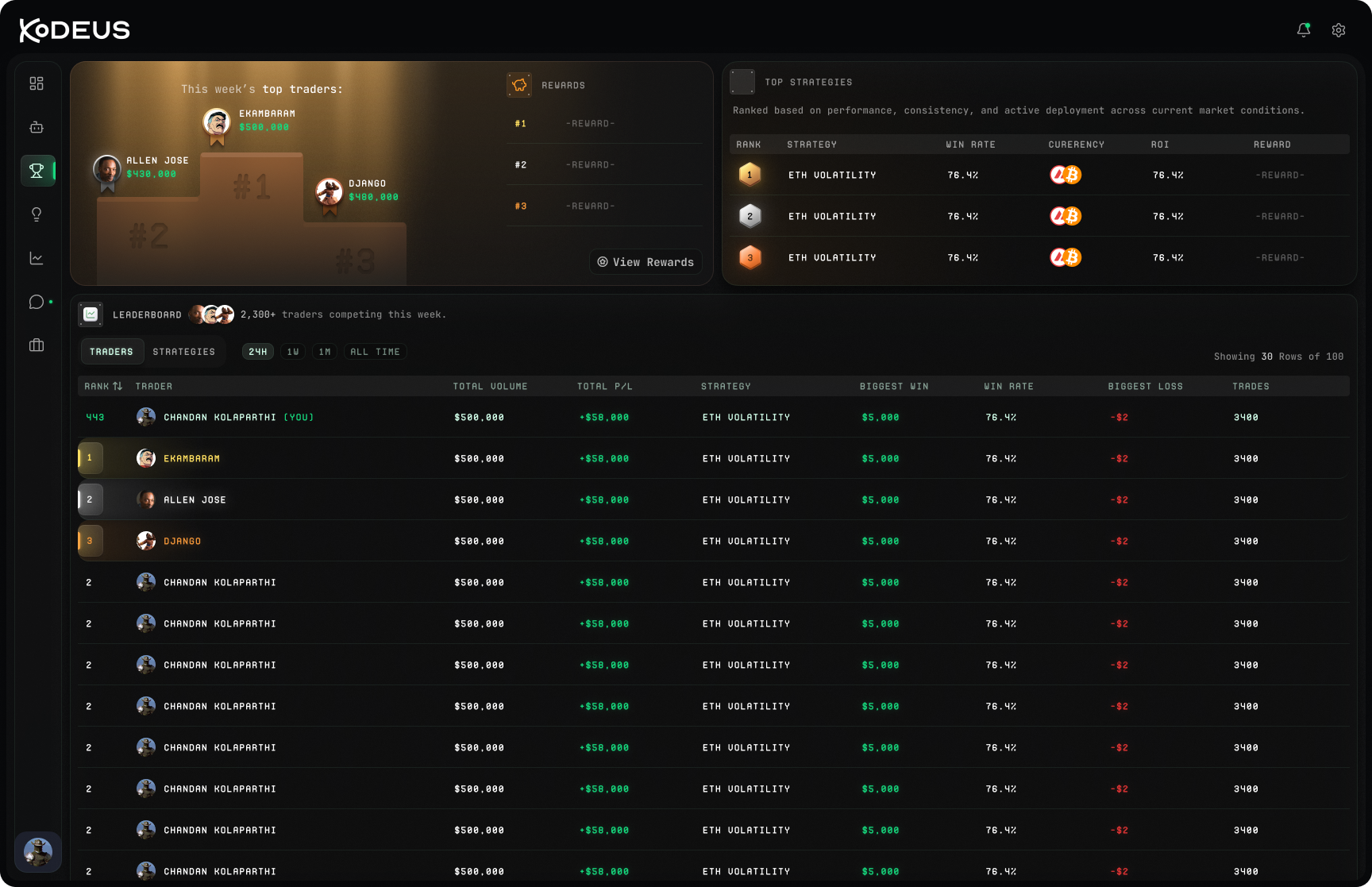The height and width of the screenshot is (887, 1372).
Task: Switch to the Strategies tab
Action: click(x=184, y=351)
